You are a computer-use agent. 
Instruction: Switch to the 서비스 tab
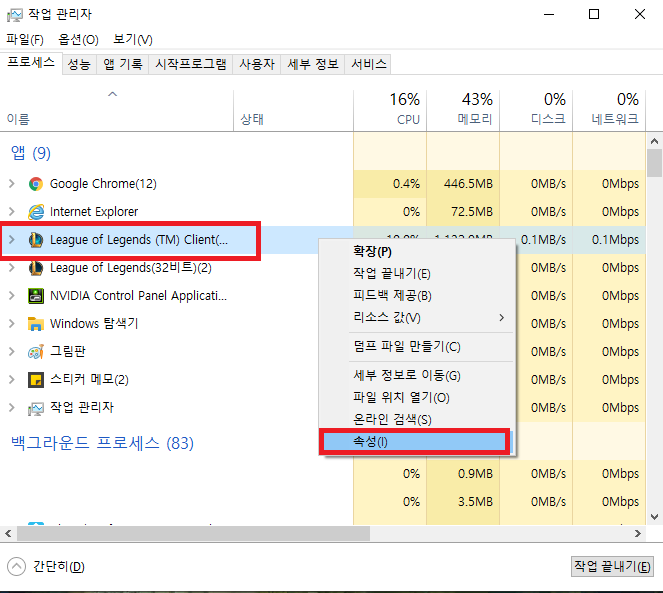coord(368,64)
